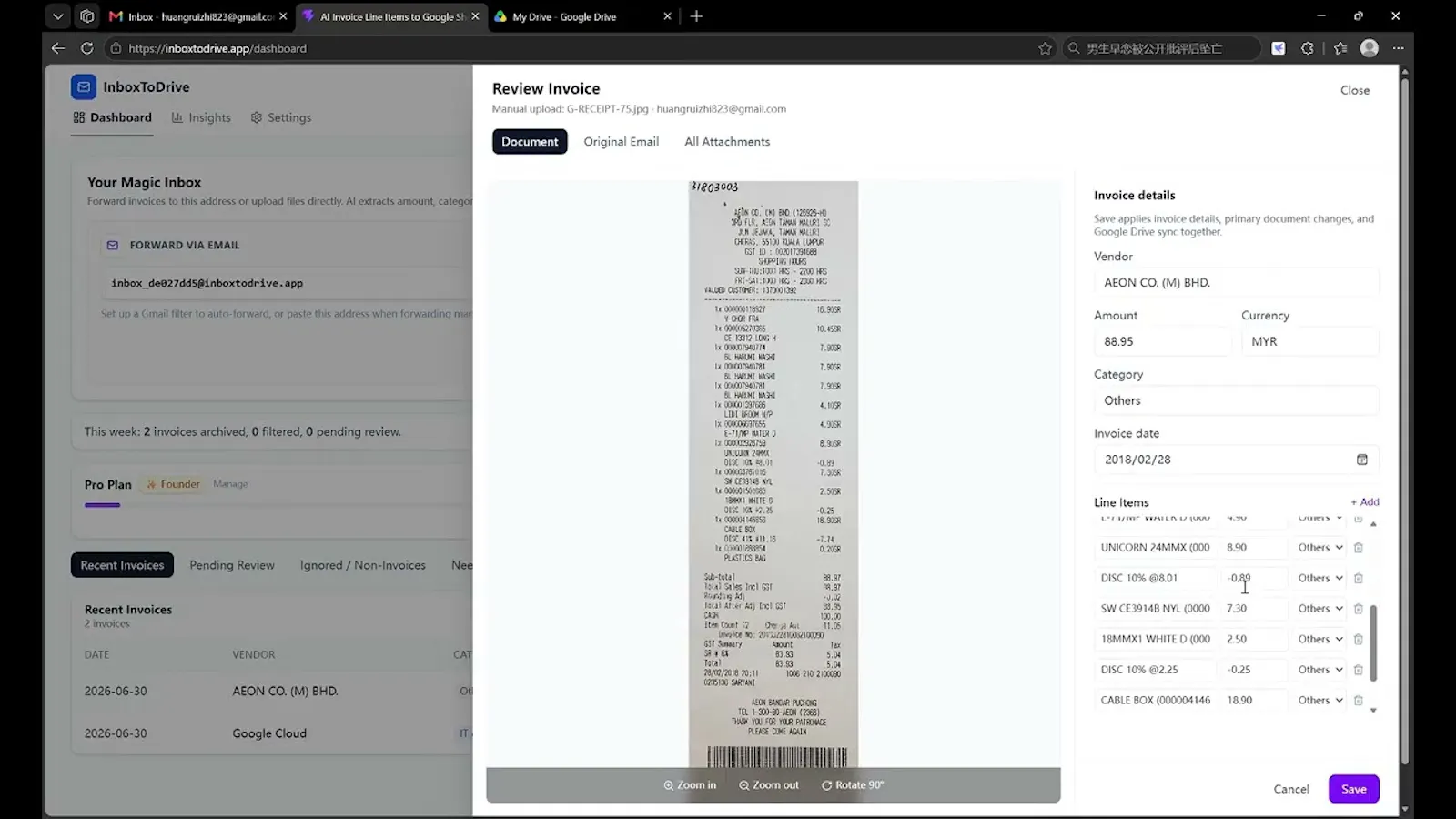Click the sidebar panel icon next to search box
Screen dimensions: 1456x819
coord(1279,48)
